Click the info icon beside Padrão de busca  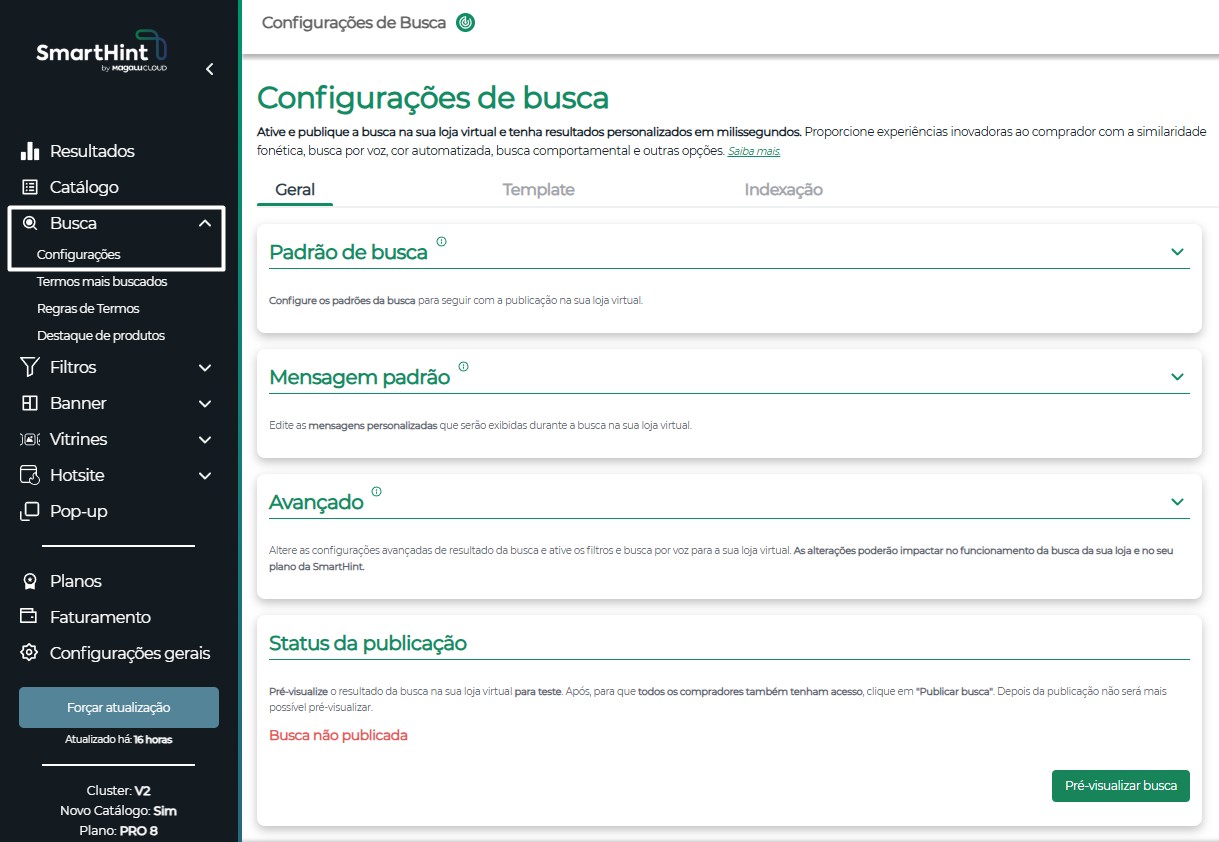click(x=441, y=241)
